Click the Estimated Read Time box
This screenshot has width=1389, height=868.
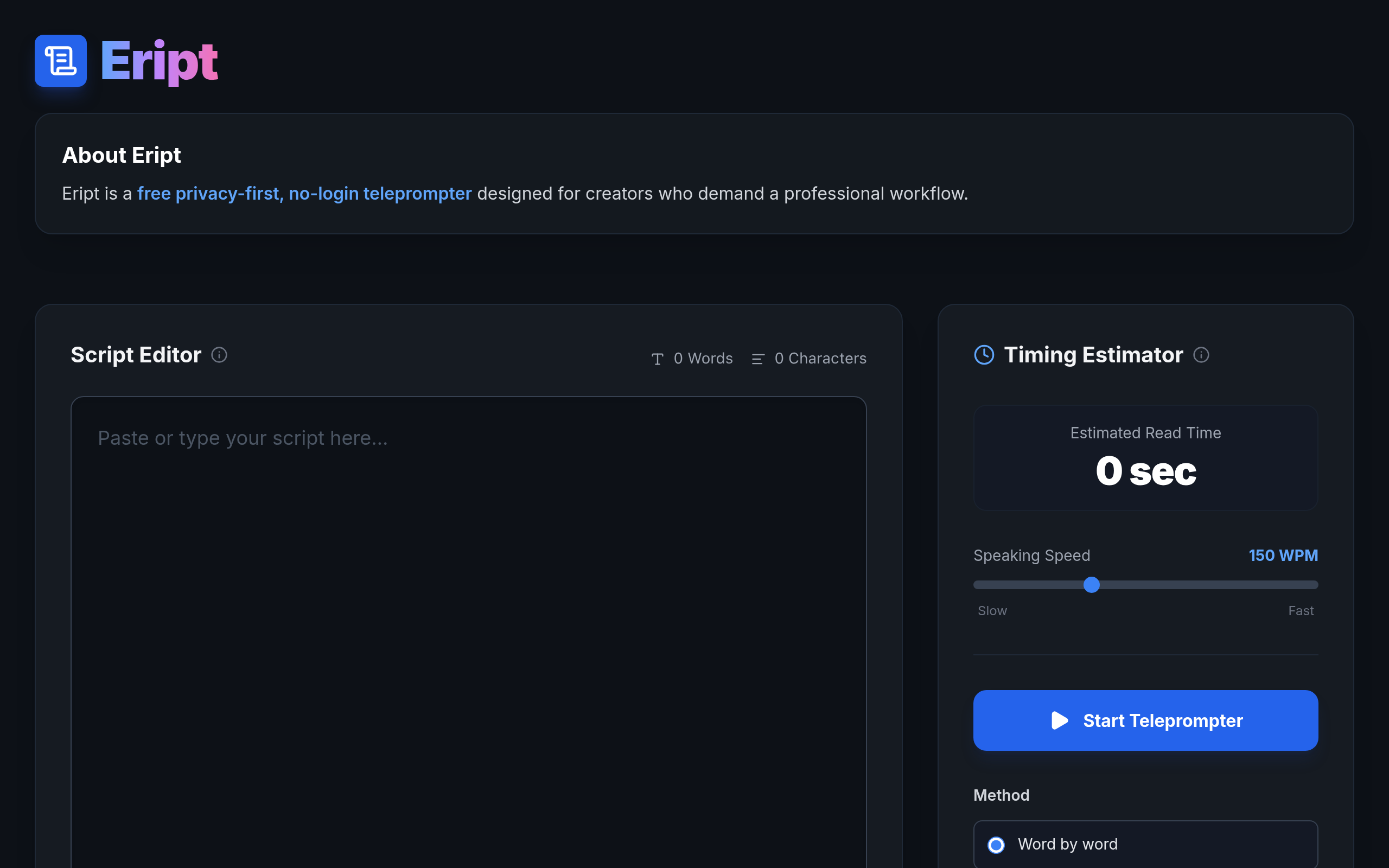point(1145,457)
